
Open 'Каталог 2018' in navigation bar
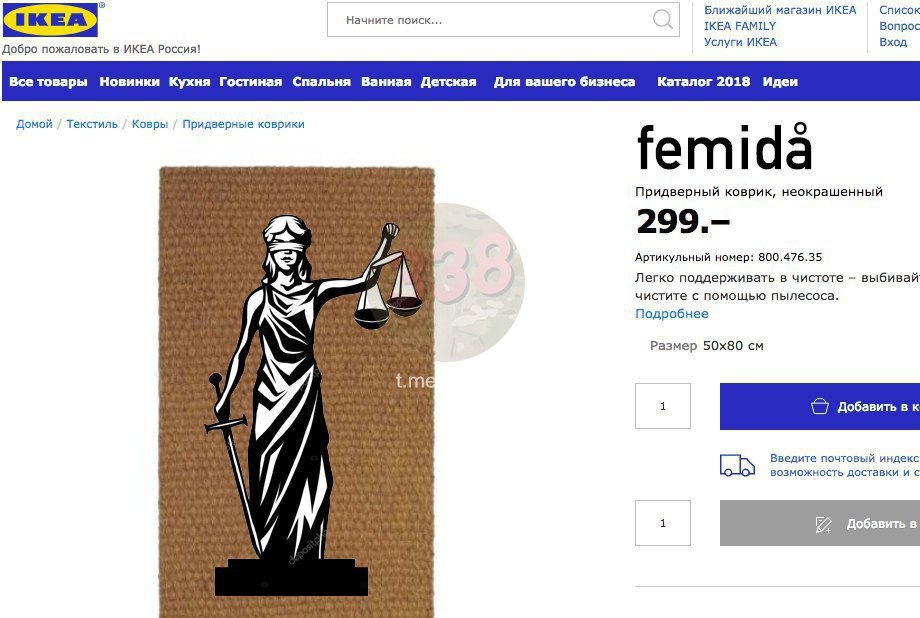703,82
